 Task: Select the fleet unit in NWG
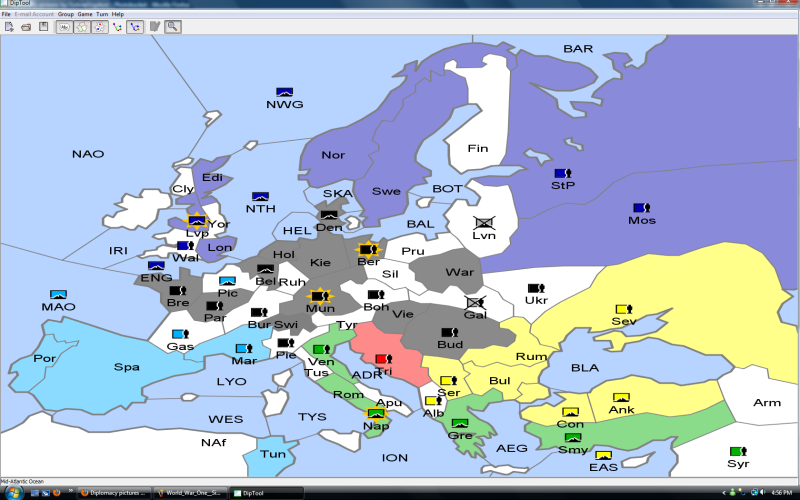285,92
